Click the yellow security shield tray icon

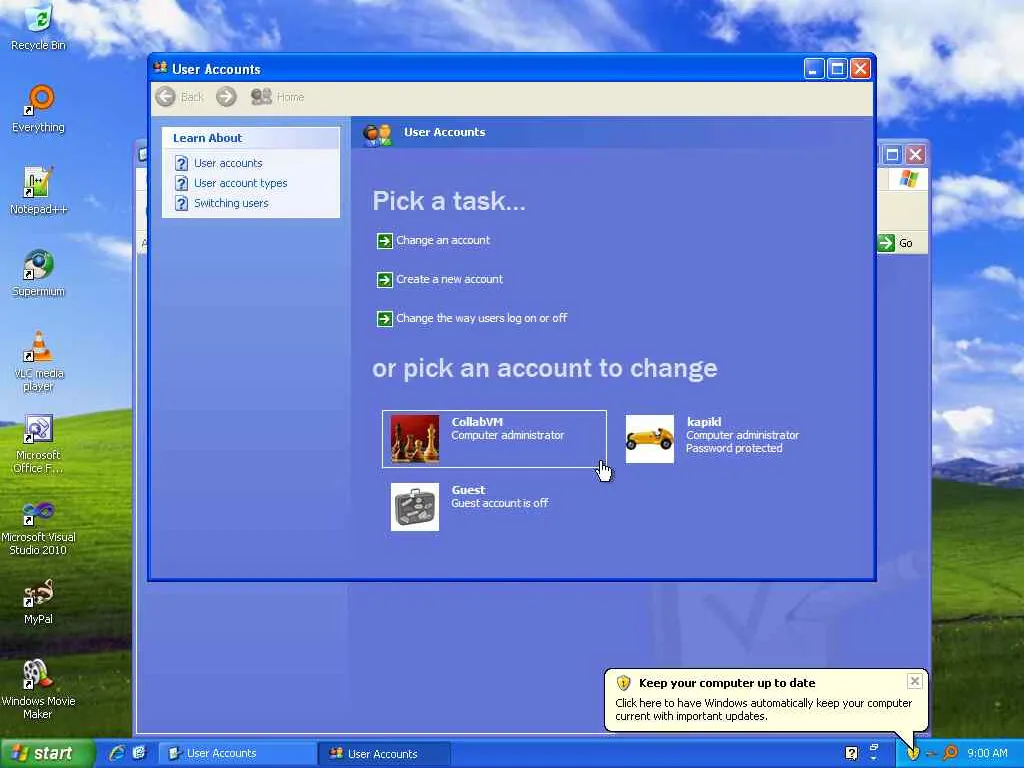click(x=913, y=754)
